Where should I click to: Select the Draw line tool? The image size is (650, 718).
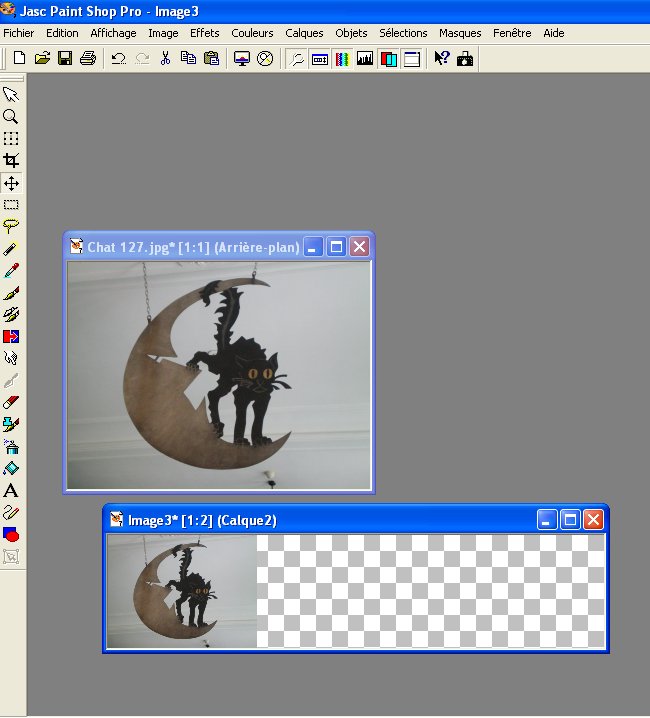pyautogui.click(x=11, y=512)
